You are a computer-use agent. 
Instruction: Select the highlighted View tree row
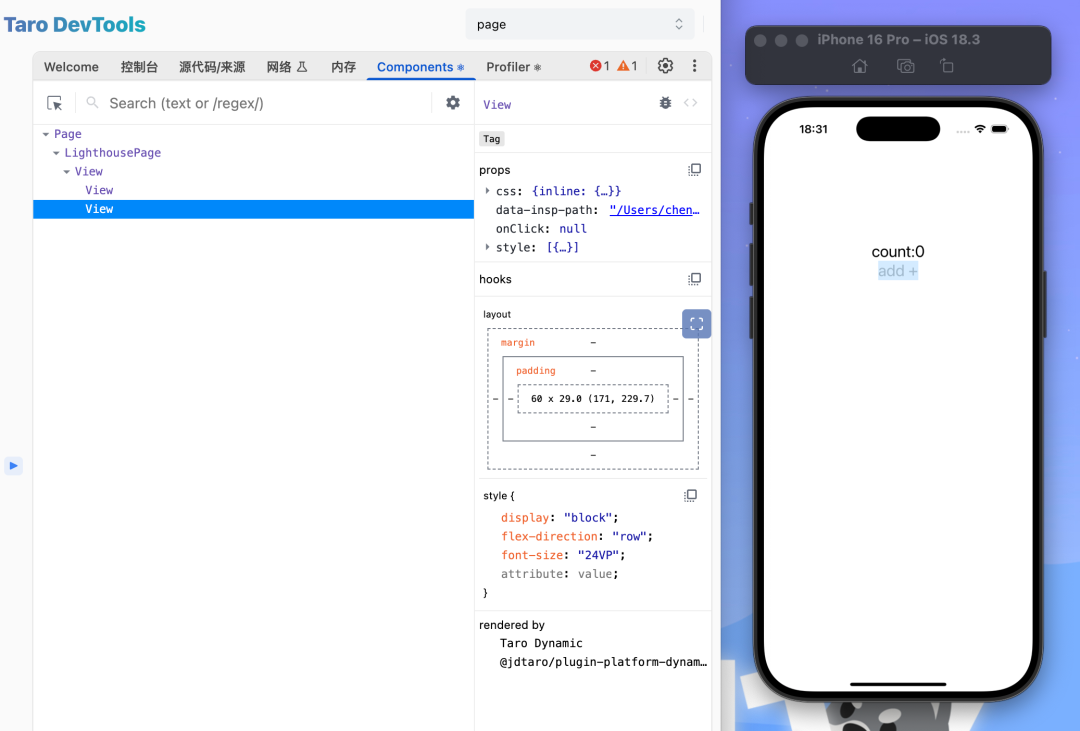click(x=253, y=209)
